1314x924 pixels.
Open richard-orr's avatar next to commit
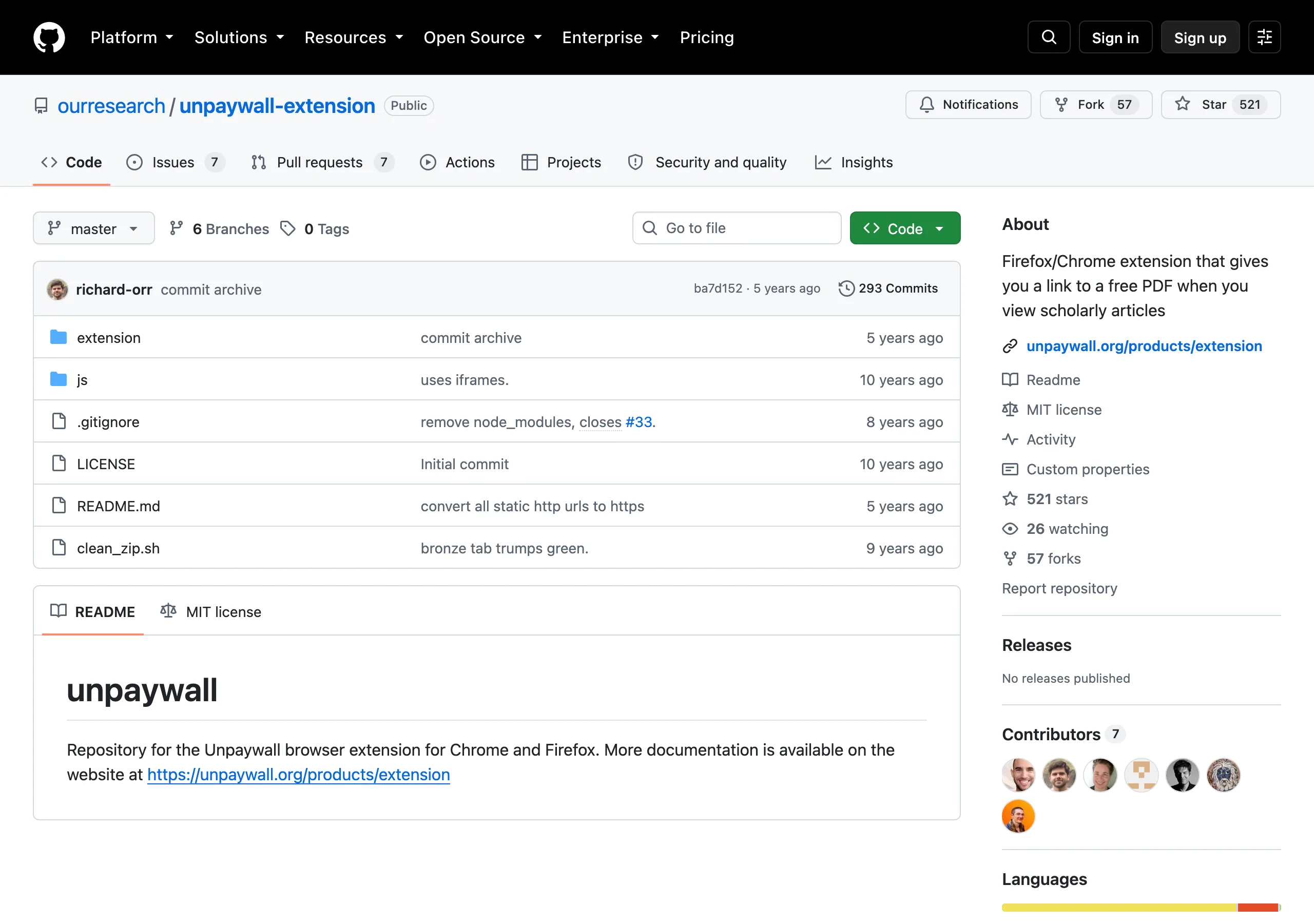coord(57,289)
